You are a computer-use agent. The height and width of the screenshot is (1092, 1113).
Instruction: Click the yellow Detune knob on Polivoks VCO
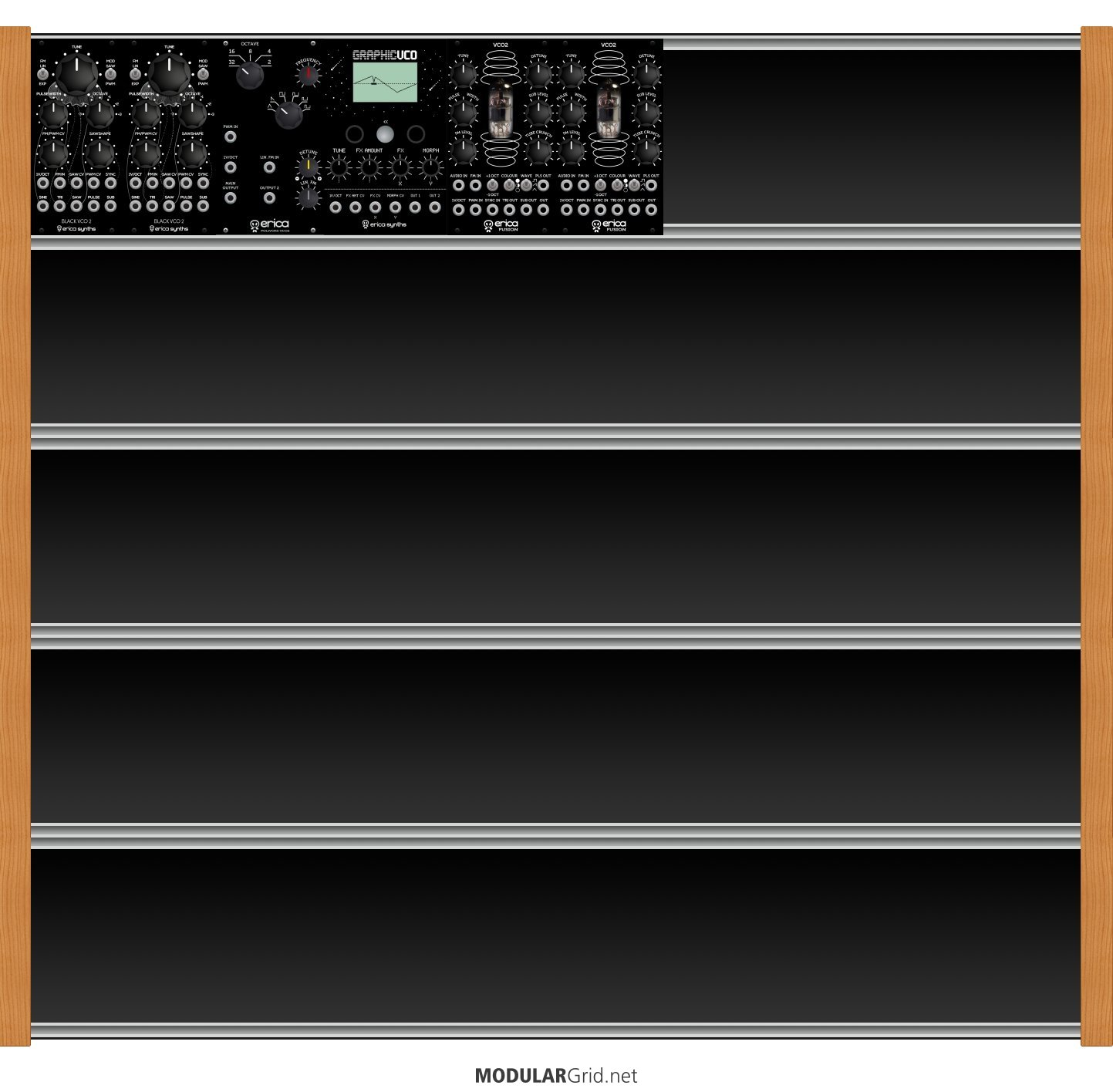[308, 165]
